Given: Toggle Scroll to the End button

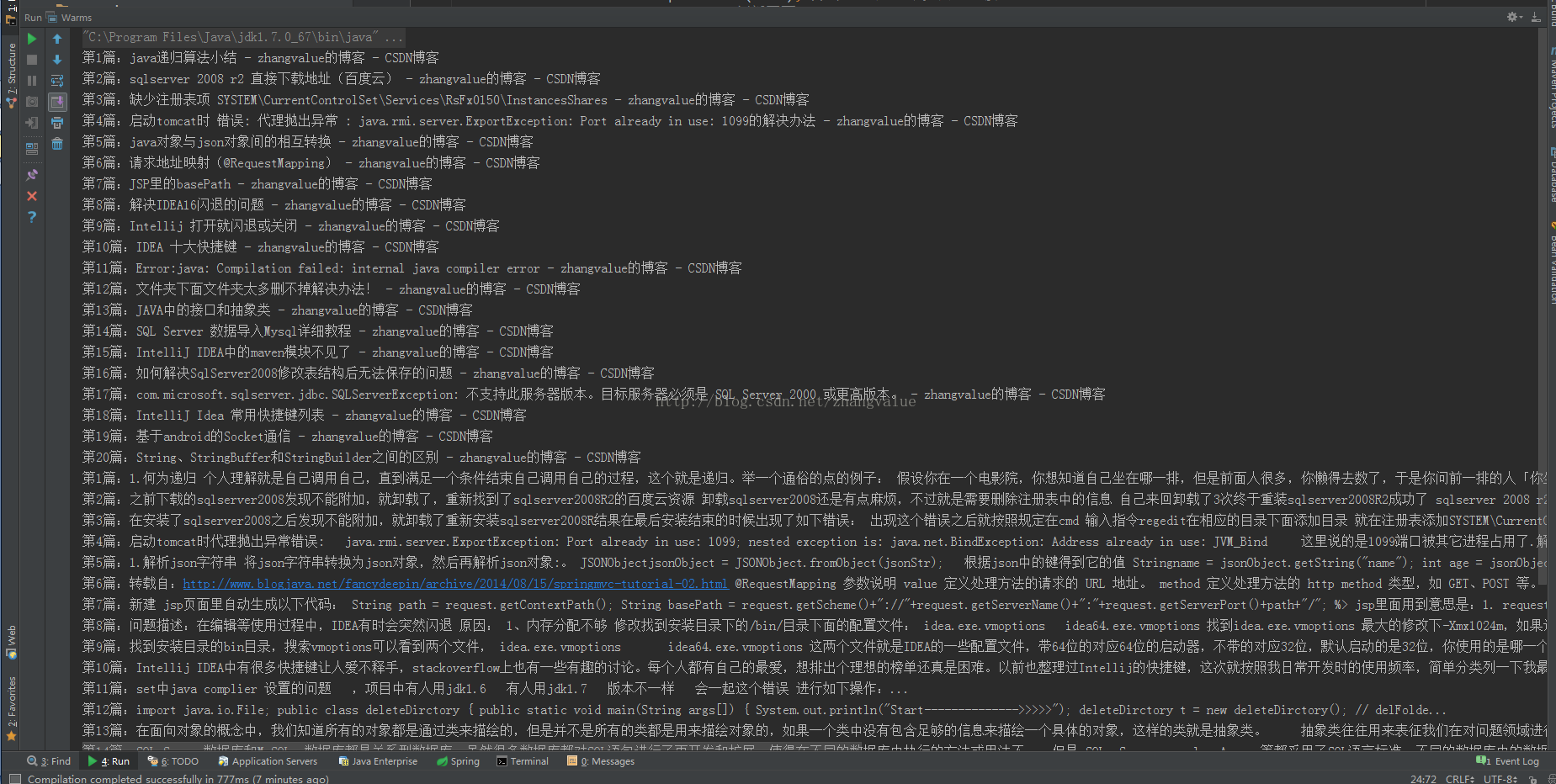Looking at the screenshot, I should pyautogui.click(x=57, y=102).
